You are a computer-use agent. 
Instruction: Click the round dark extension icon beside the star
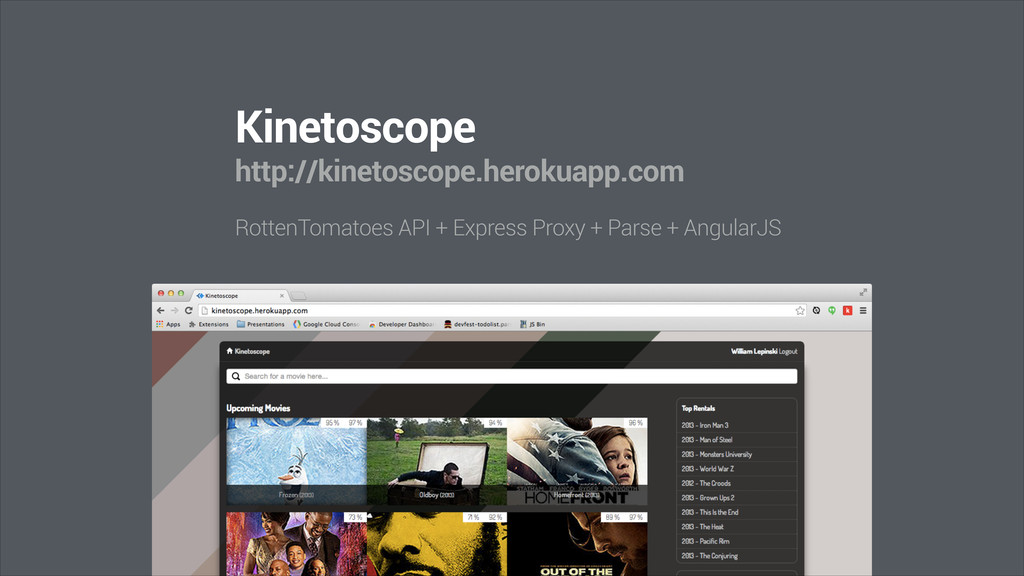pos(816,311)
